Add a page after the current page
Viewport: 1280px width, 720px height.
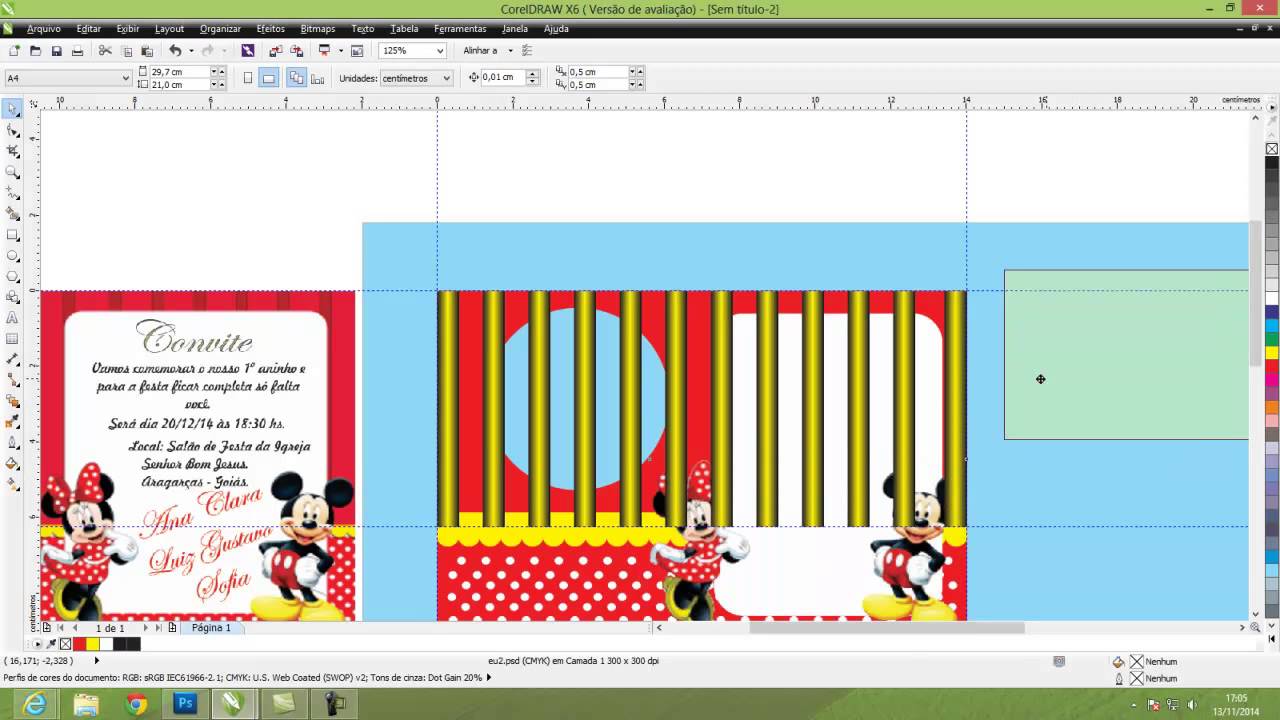173,628
